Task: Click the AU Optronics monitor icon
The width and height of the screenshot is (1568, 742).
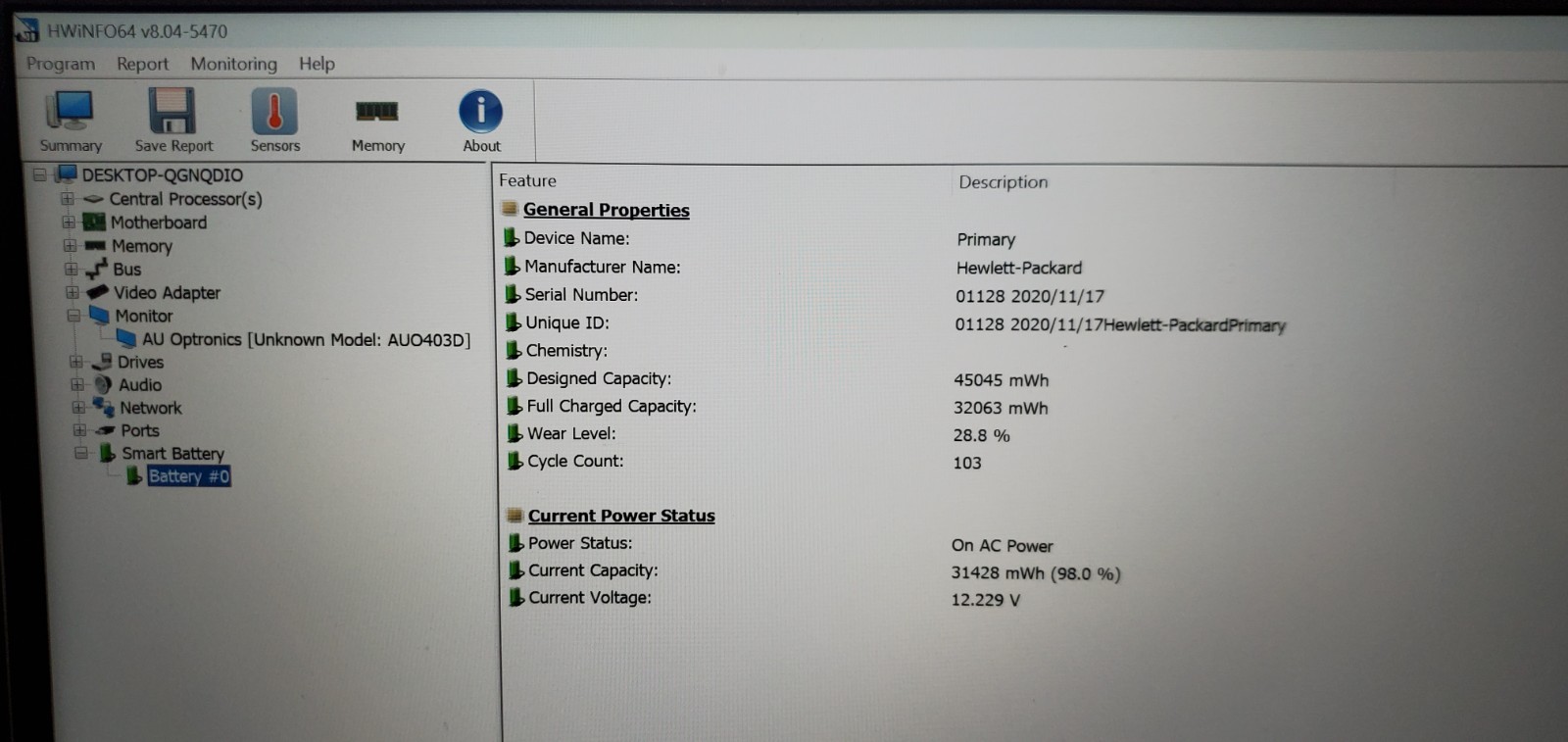Action: click(x=125, y=338)
